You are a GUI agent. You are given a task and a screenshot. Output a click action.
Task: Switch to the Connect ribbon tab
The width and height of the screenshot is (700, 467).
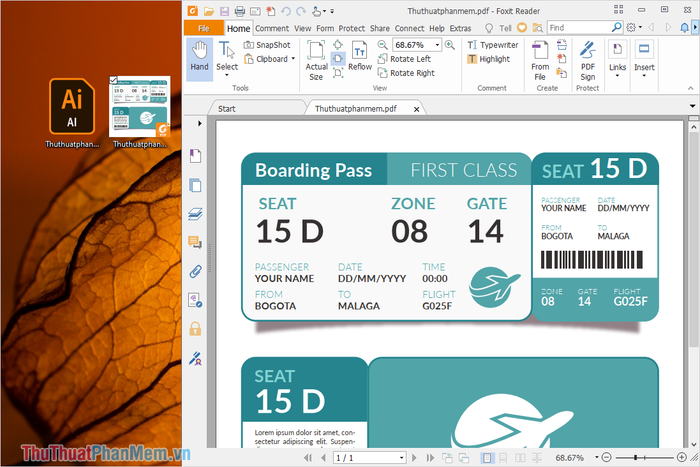point(409,28)
